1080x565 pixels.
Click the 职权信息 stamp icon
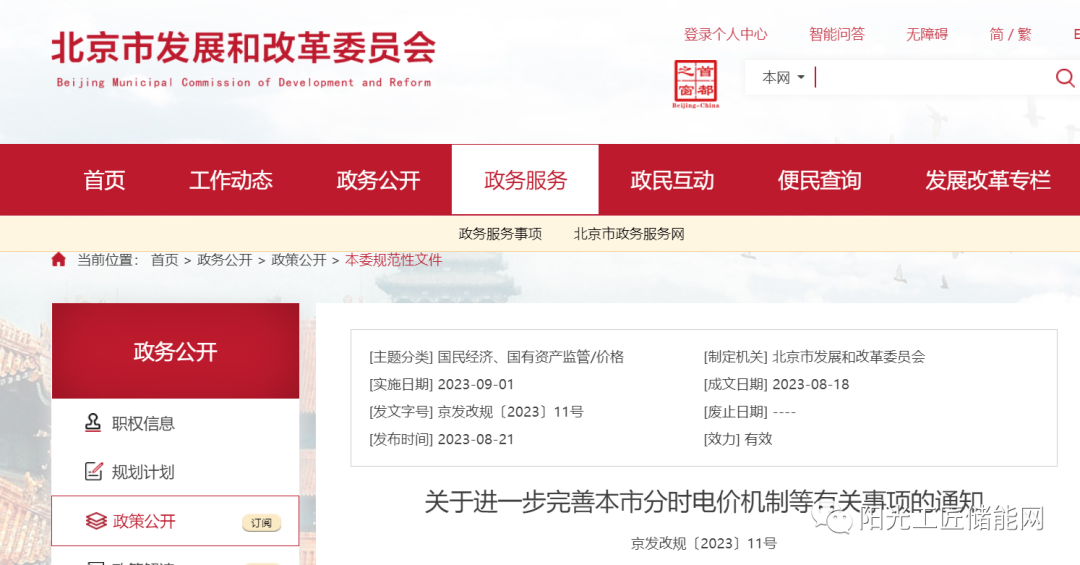click(93, 422)
